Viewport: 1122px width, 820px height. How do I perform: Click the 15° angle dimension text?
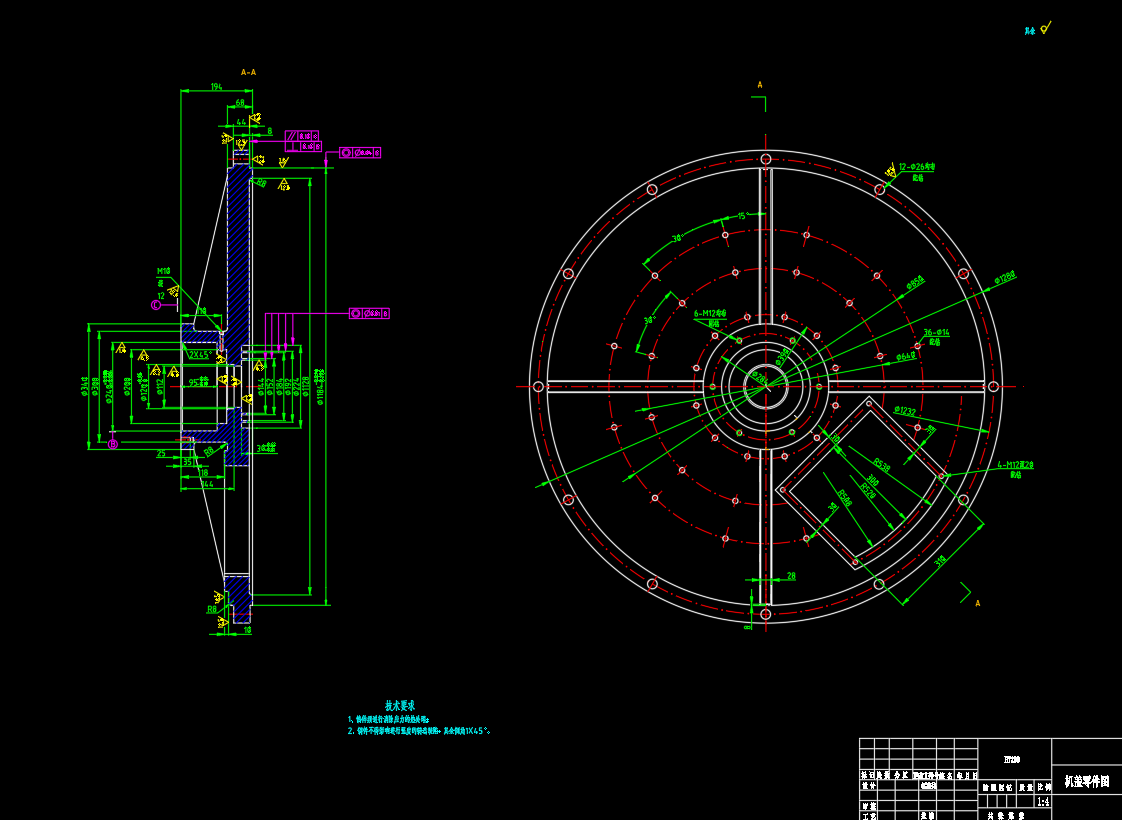742,215
